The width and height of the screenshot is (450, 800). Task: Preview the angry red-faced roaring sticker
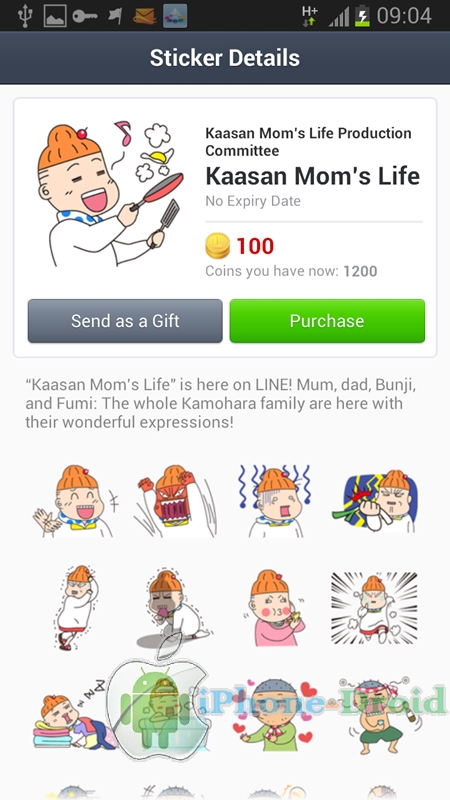(174, 501)
